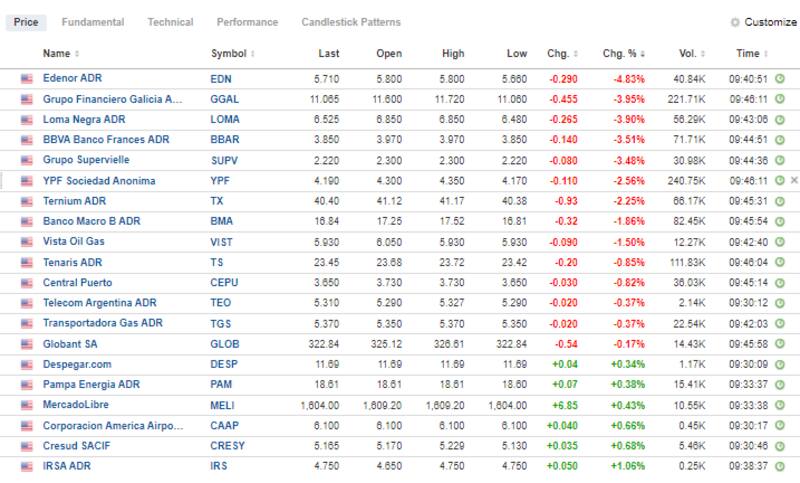800x483 pixels.
Task: Click the Customize gear icon
Action: click(735, 22)
